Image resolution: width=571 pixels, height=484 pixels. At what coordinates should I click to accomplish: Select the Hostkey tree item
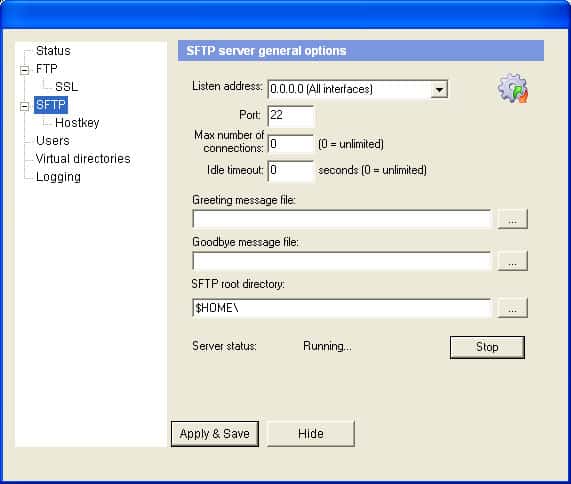[x=77, y=123]
